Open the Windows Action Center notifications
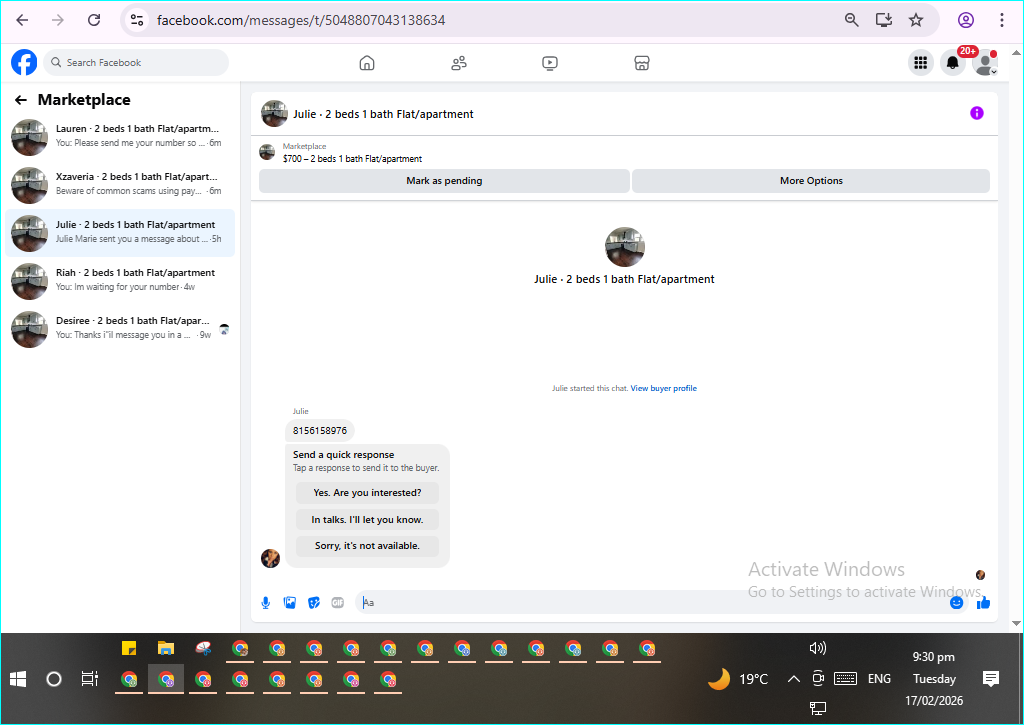This screenshot has width=1024, height=725. pos(991,679)
